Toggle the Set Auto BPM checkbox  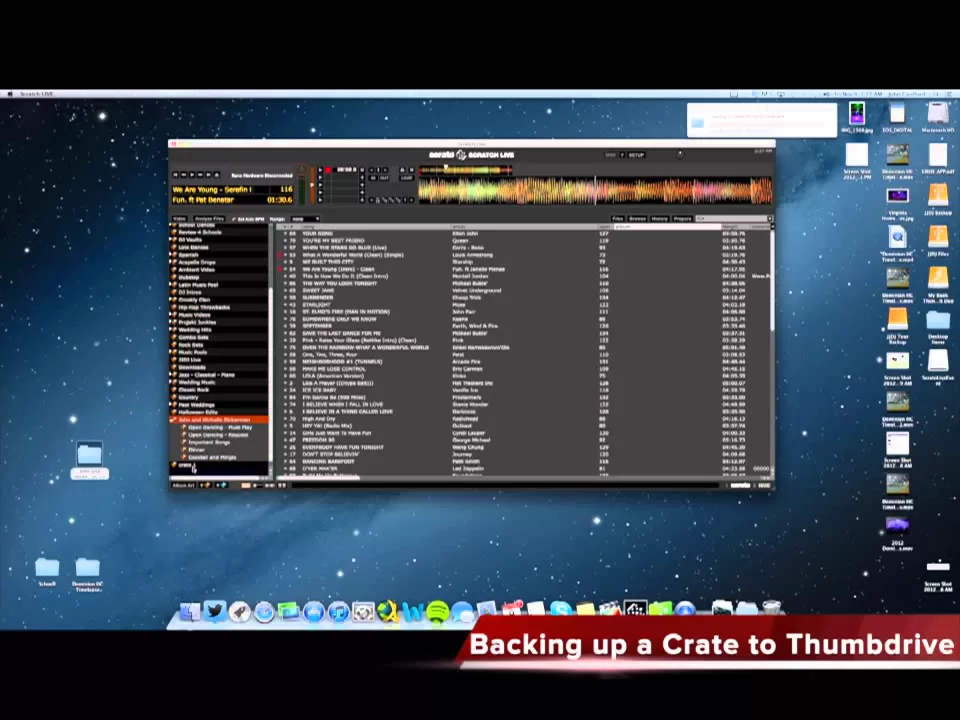234,219
